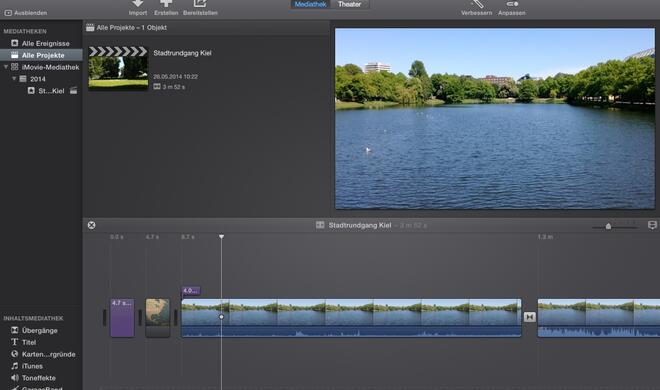Select Alle Projekte in sidebar
The image size is (660, 390).
click(x=41, y=55)
